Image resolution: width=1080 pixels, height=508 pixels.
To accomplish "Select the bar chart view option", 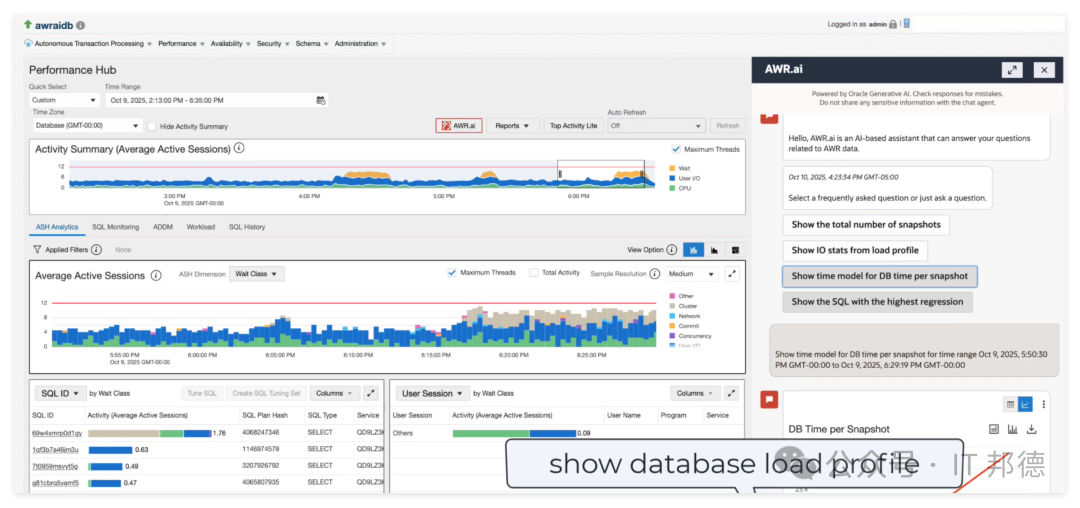I will (x=694, y=250).
